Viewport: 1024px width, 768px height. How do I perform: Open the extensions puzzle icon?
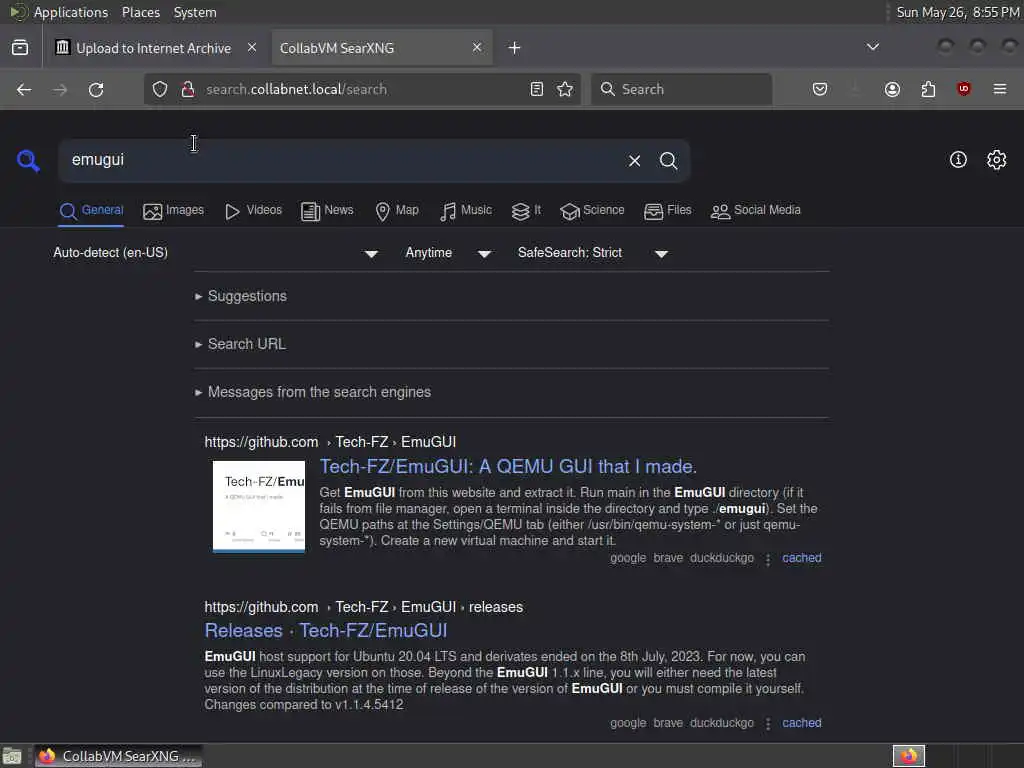(x=928, y=89)
